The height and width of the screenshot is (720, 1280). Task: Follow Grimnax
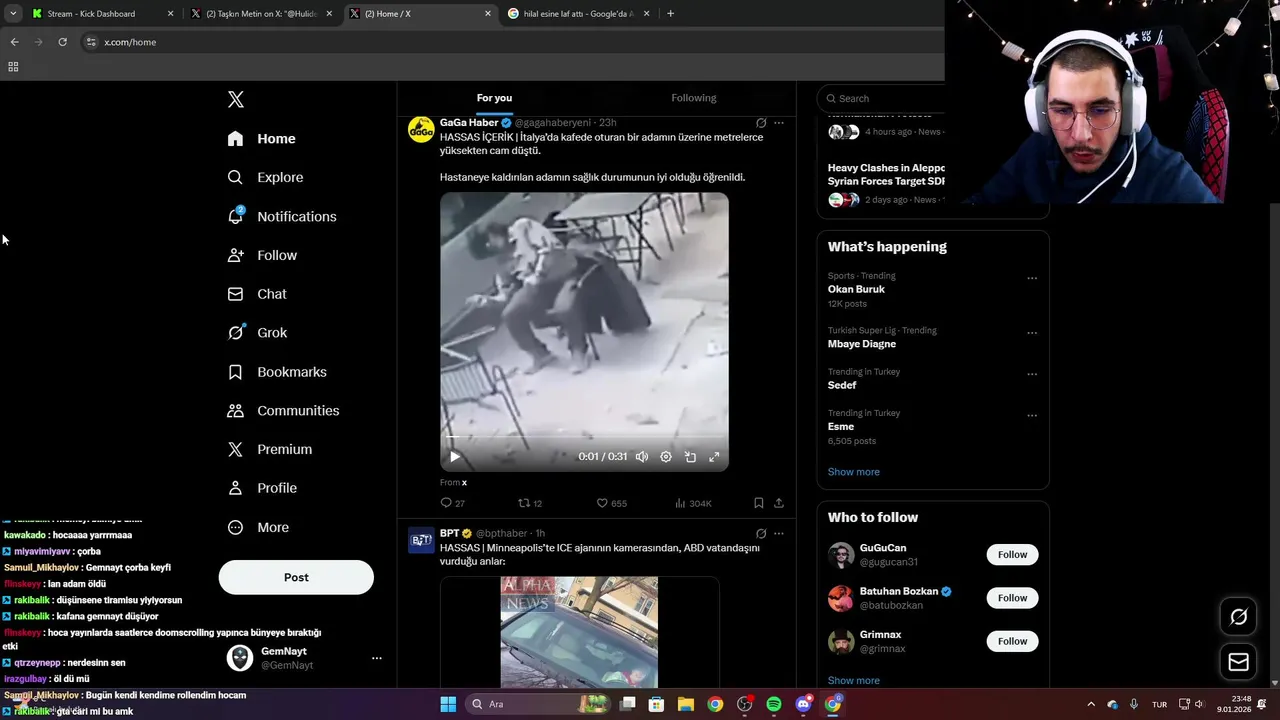tap(1012, 641)
